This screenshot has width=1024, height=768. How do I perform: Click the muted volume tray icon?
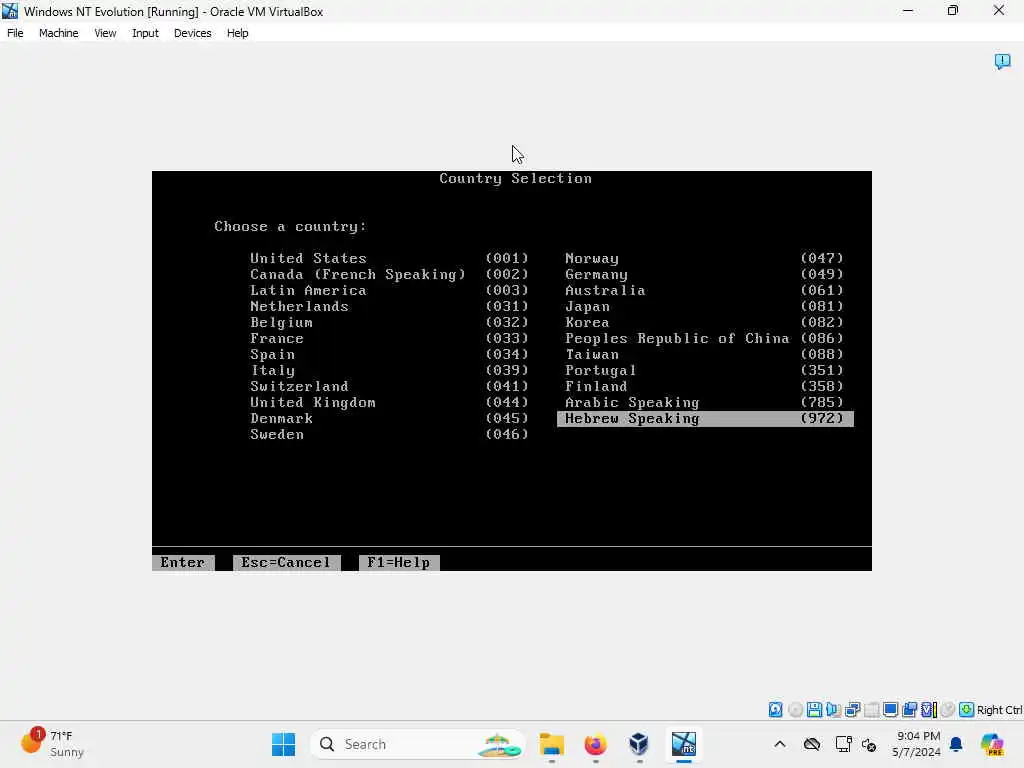pos(869,744)
